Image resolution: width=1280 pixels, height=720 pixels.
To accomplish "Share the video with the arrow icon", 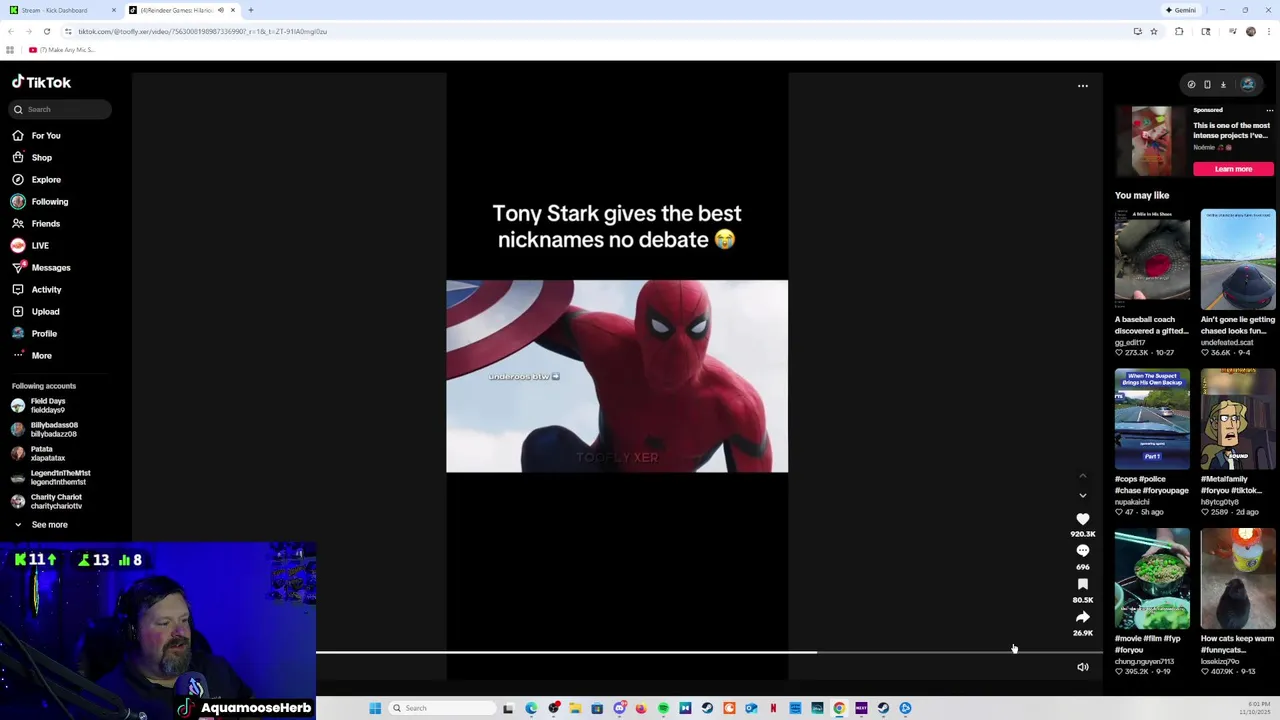I will coord(1082,617).
